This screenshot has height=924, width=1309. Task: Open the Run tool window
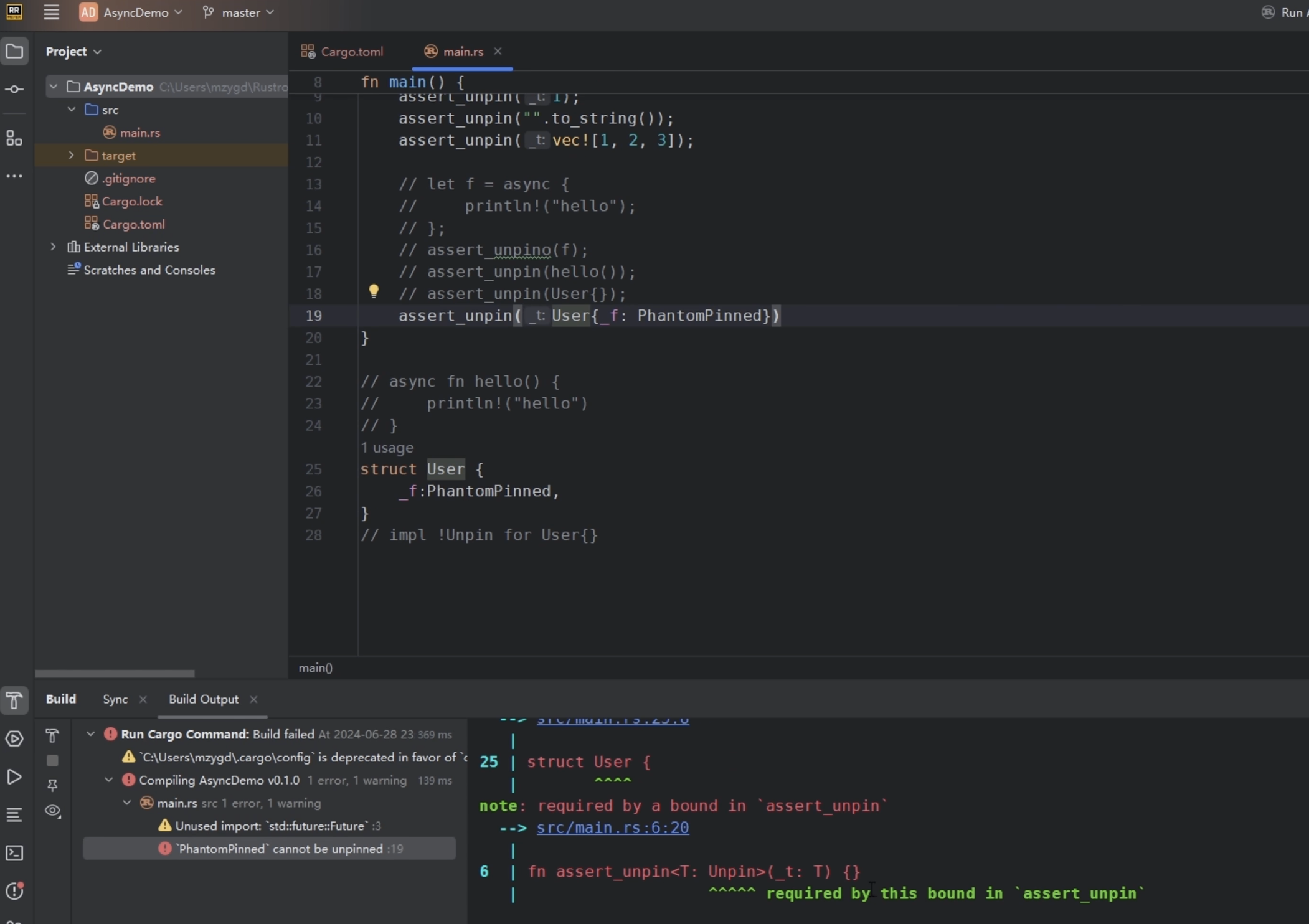coord(14,776)
